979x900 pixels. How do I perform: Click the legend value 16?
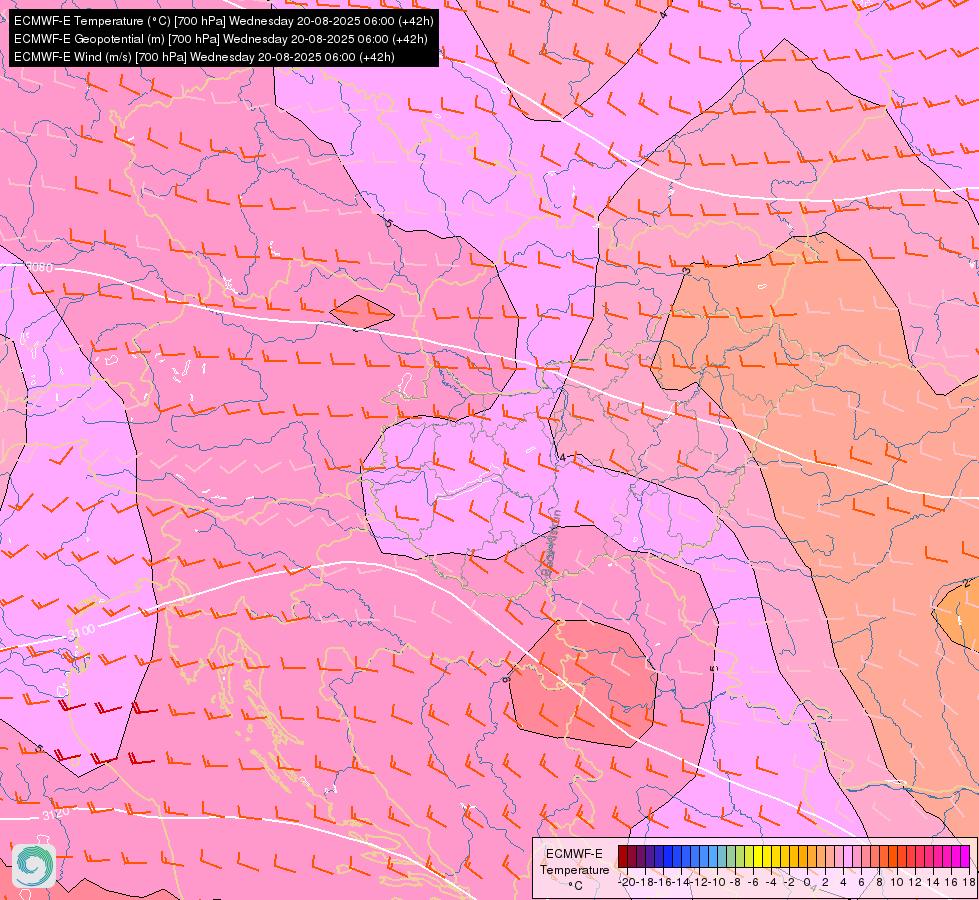[x=951, y=882]
